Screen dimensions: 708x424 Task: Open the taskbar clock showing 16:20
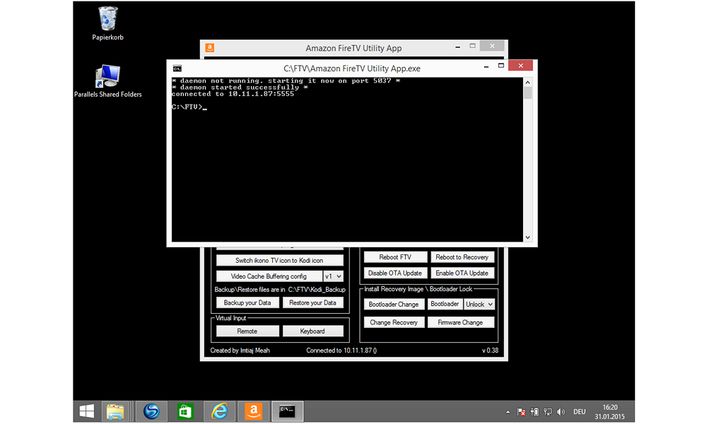pyautogui.click(x=610, y=412)
